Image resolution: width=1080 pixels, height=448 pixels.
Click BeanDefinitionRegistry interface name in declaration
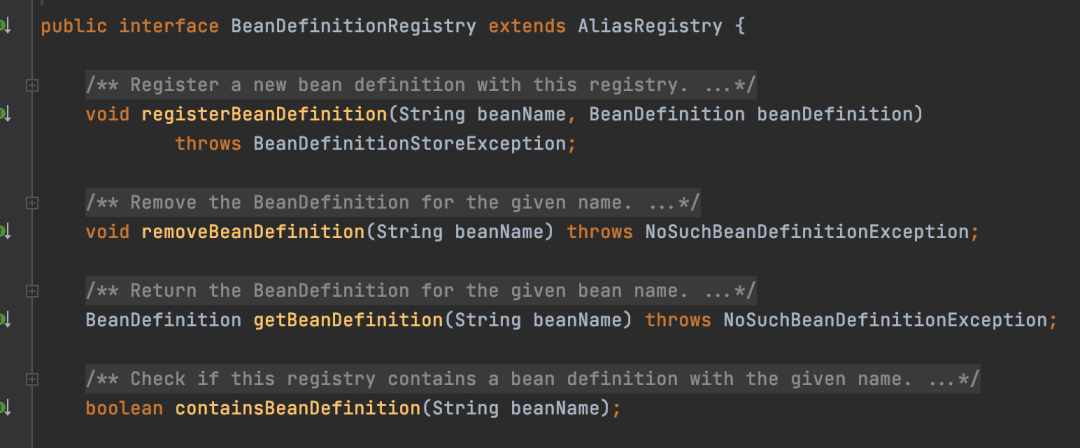(354, 27)
